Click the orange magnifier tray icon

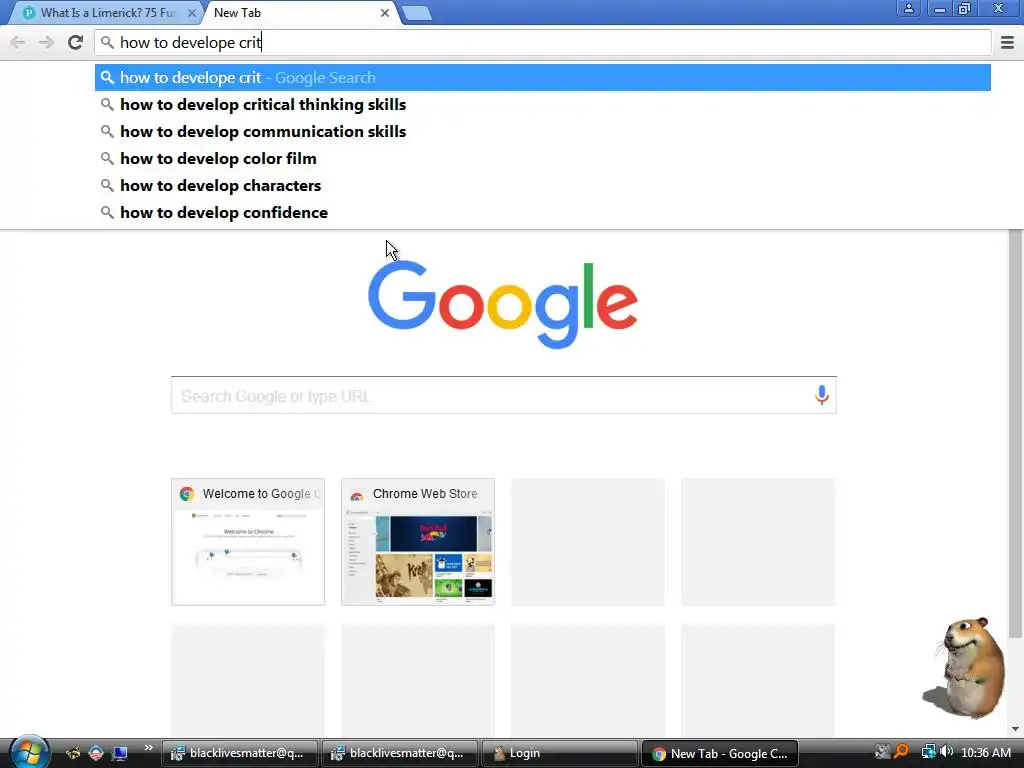point(901,752)
